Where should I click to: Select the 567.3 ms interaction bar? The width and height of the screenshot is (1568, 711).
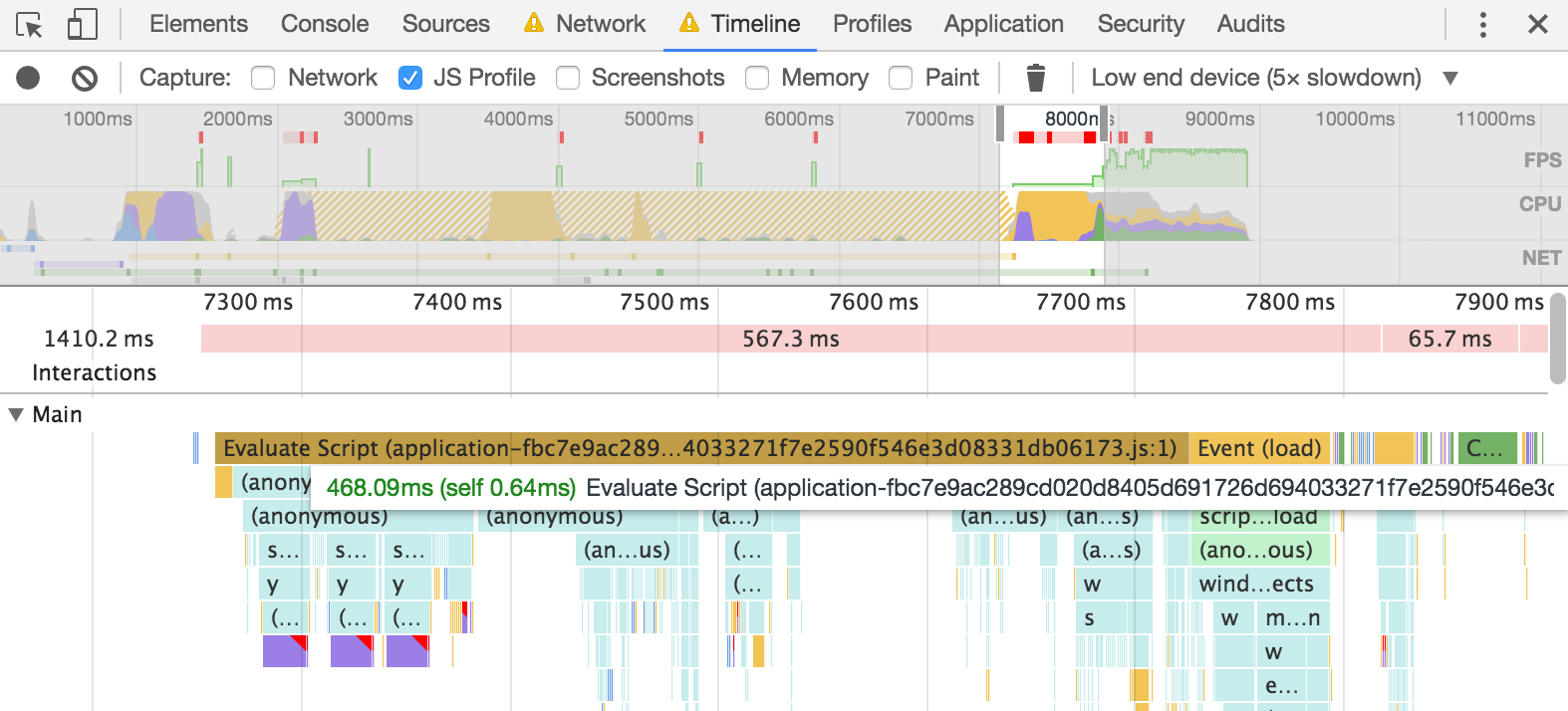click(x=790, y=340)
